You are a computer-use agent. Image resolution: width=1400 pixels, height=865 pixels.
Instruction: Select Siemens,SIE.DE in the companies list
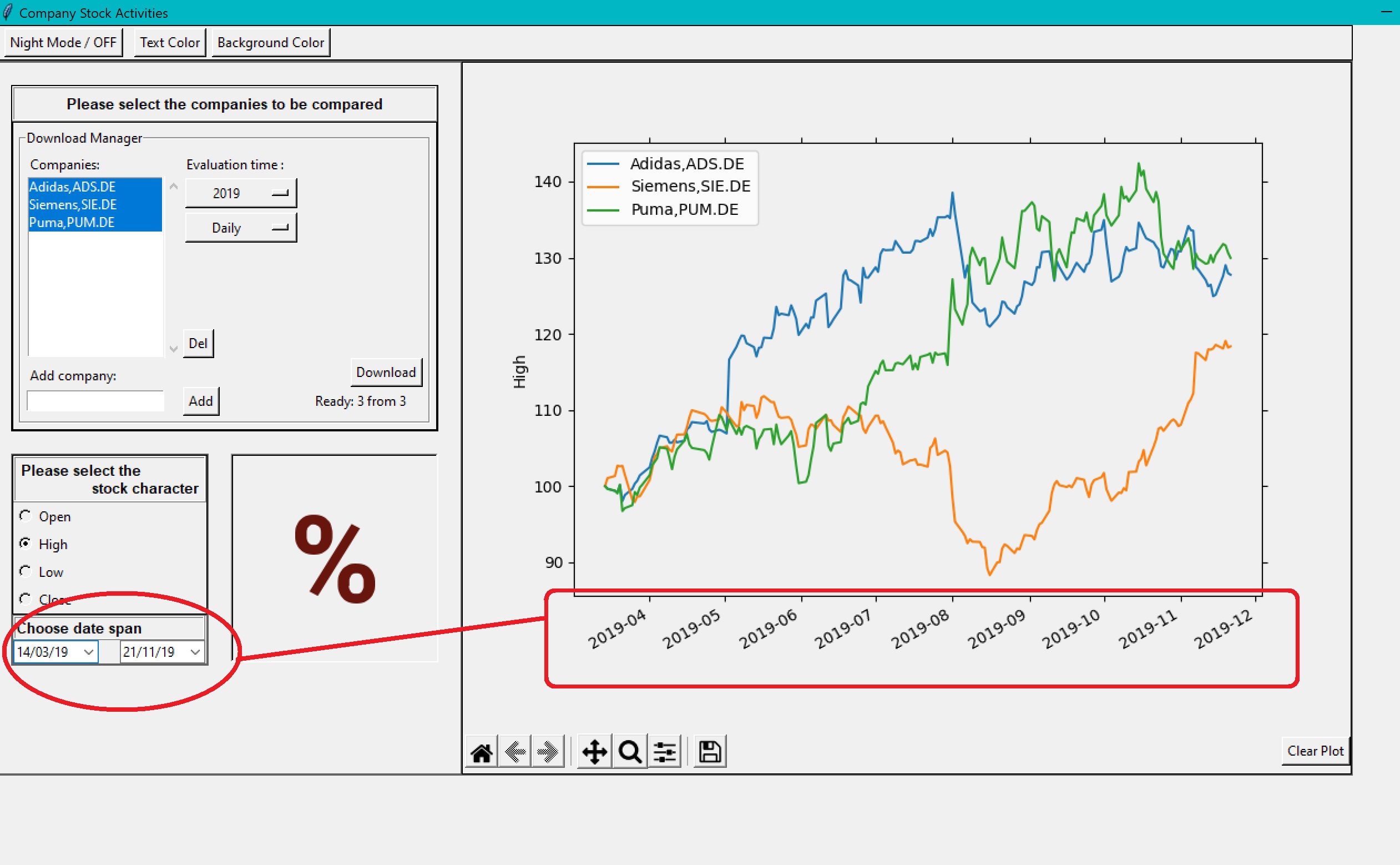tap(95, 204)
